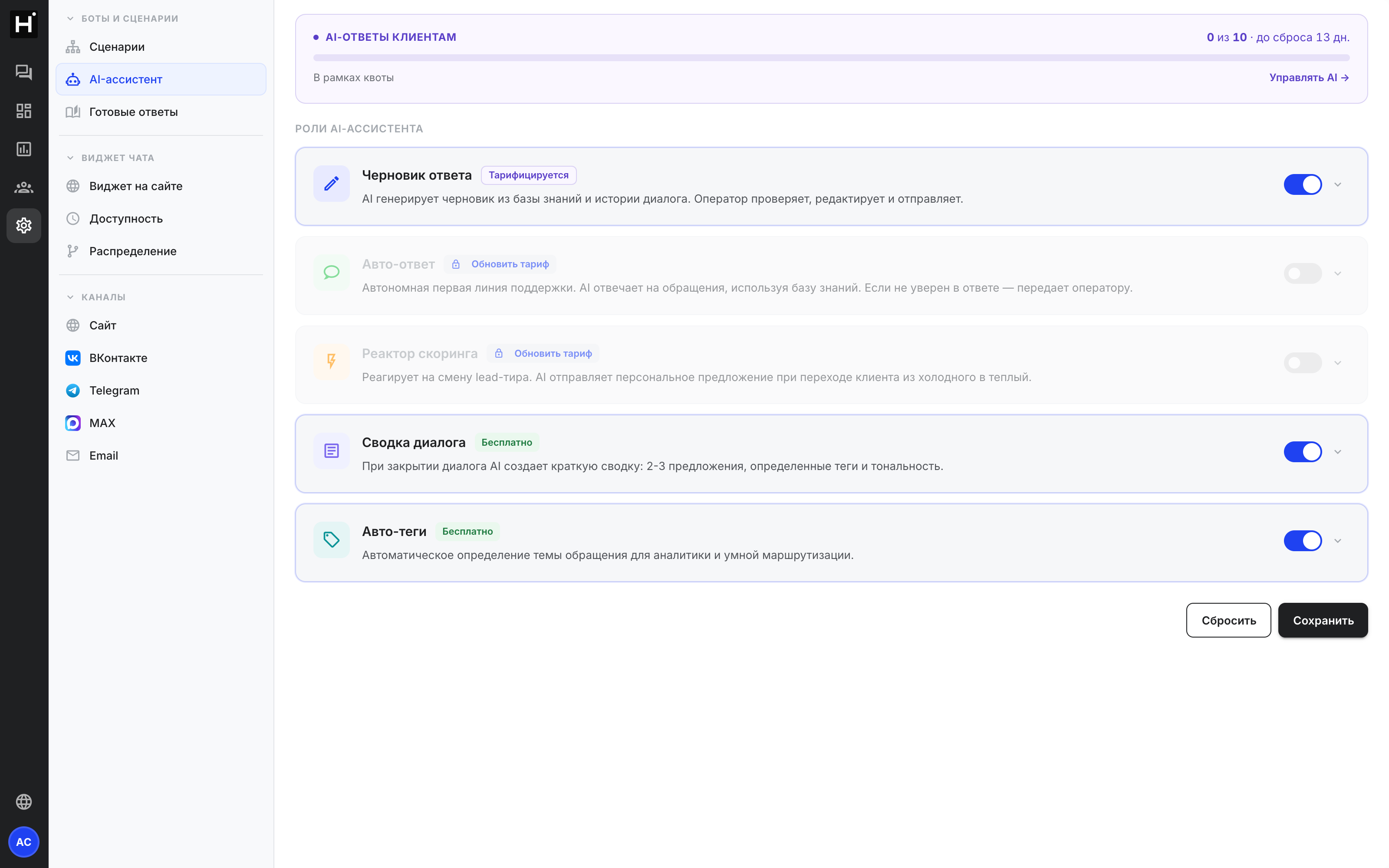The height and width of the screenshot is (868, 1389).
Task: Click the Доступность clock icon
Action: coord(73,219)
